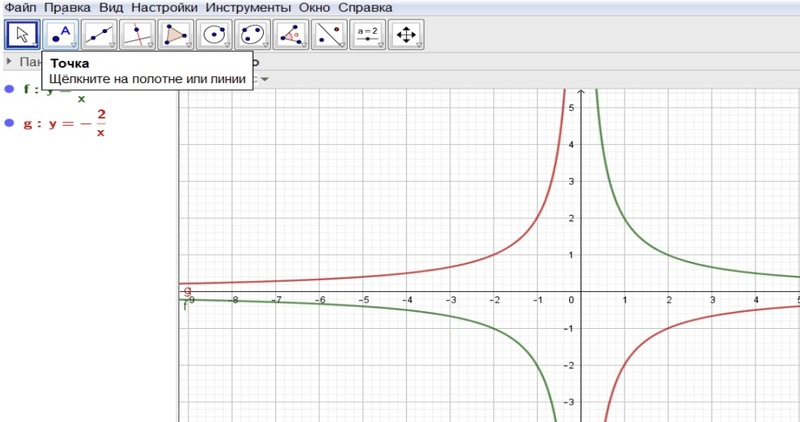Pick the Reflect about line tool
800x422 pixels.
(328, 35)
